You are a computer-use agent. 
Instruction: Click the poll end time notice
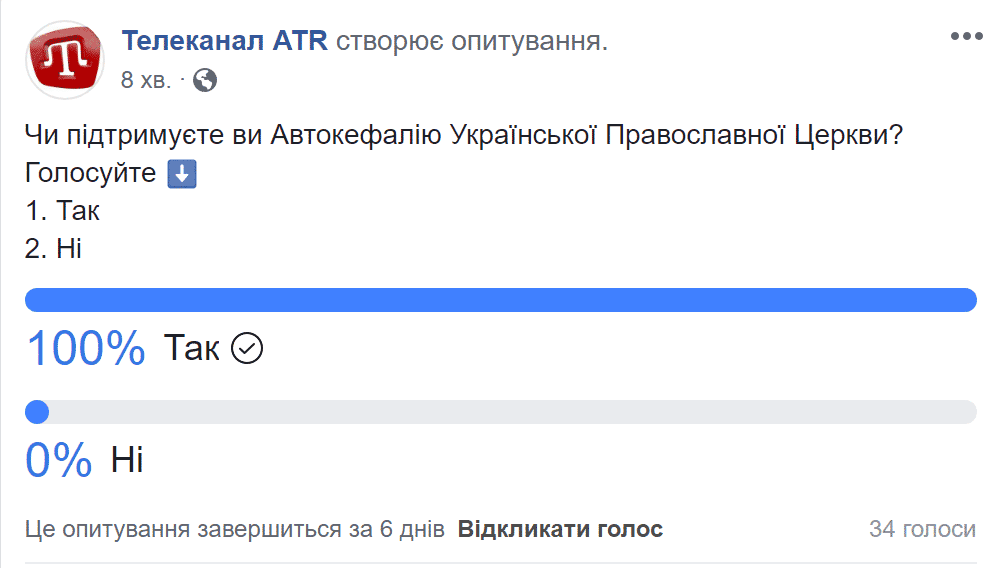coord(235,529)
